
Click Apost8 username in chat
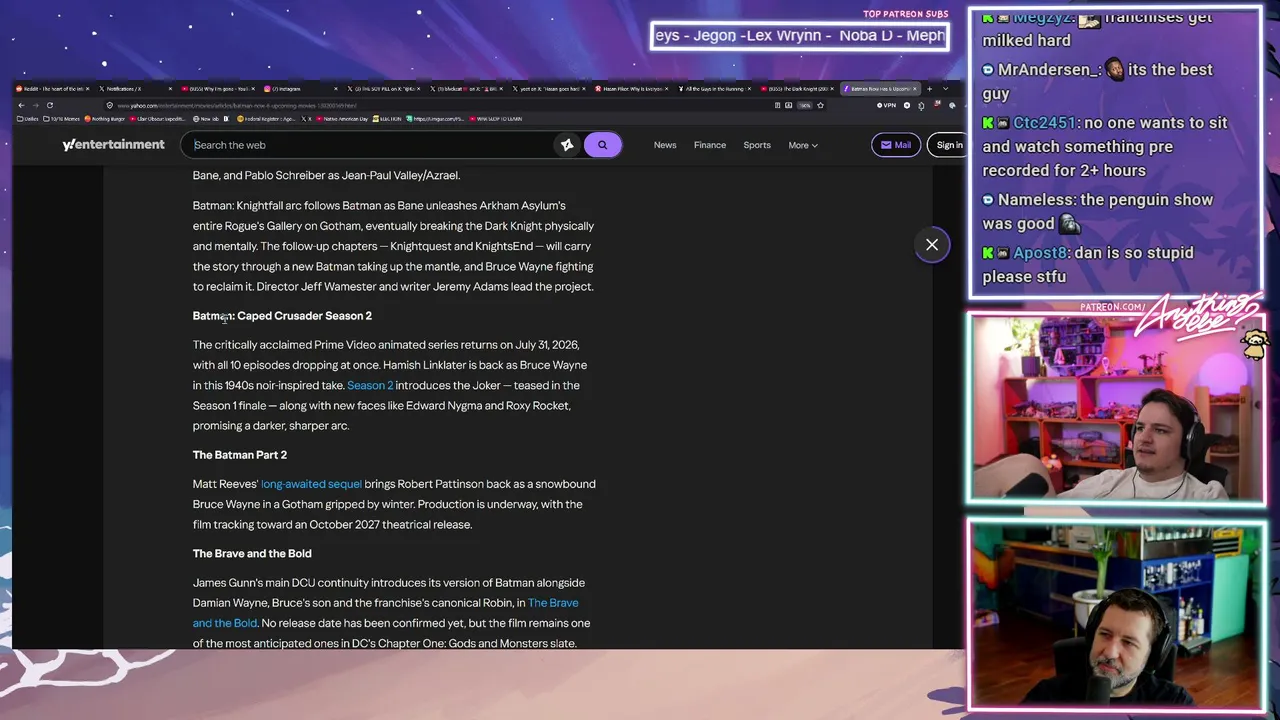click(1040, 253)
